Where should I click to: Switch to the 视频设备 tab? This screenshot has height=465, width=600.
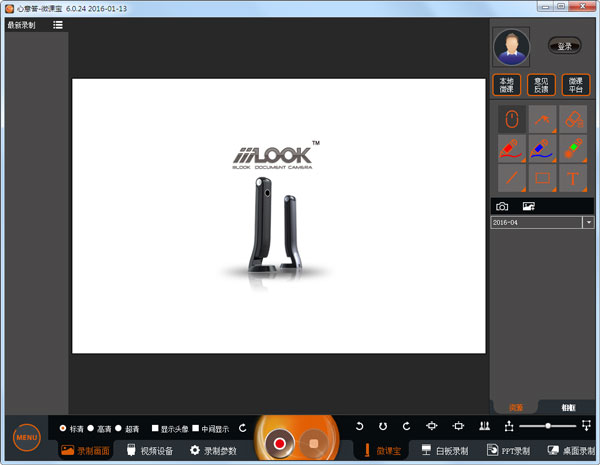(150, 450)
